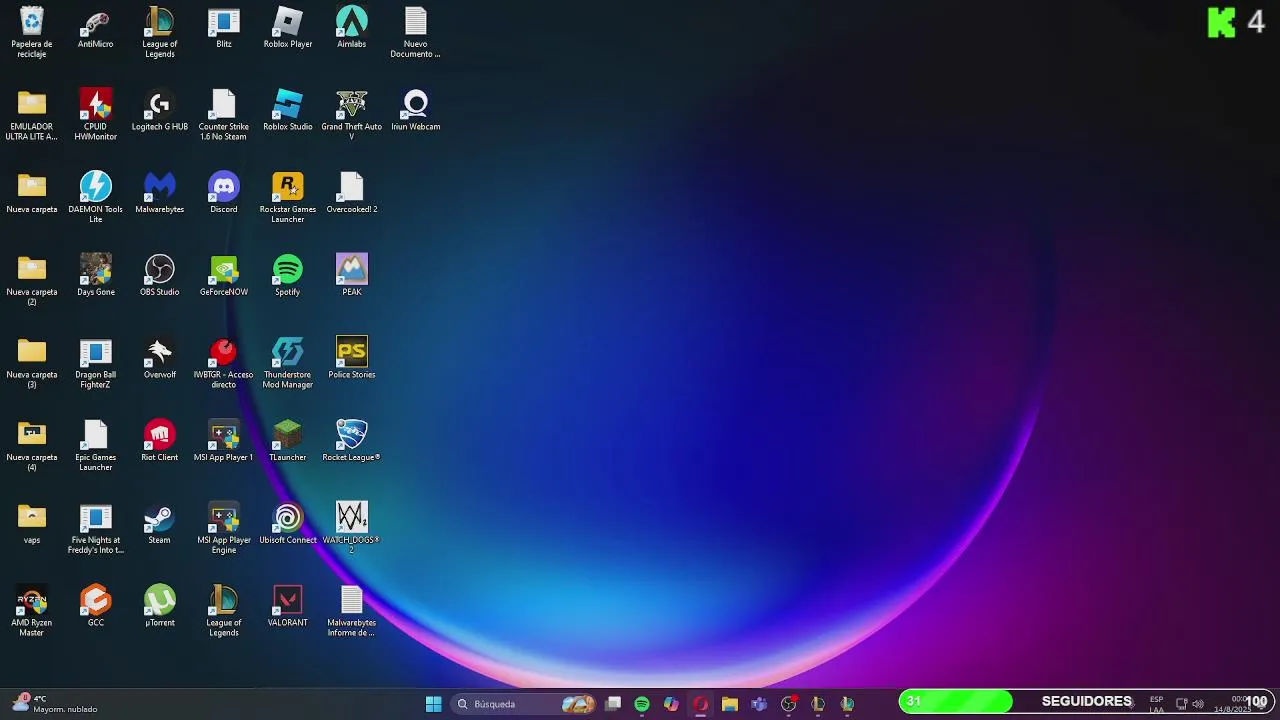Click the GCC desktop icon
Image resolution: width=1280 pixels, height=720 pixels.
click(96, 606)
